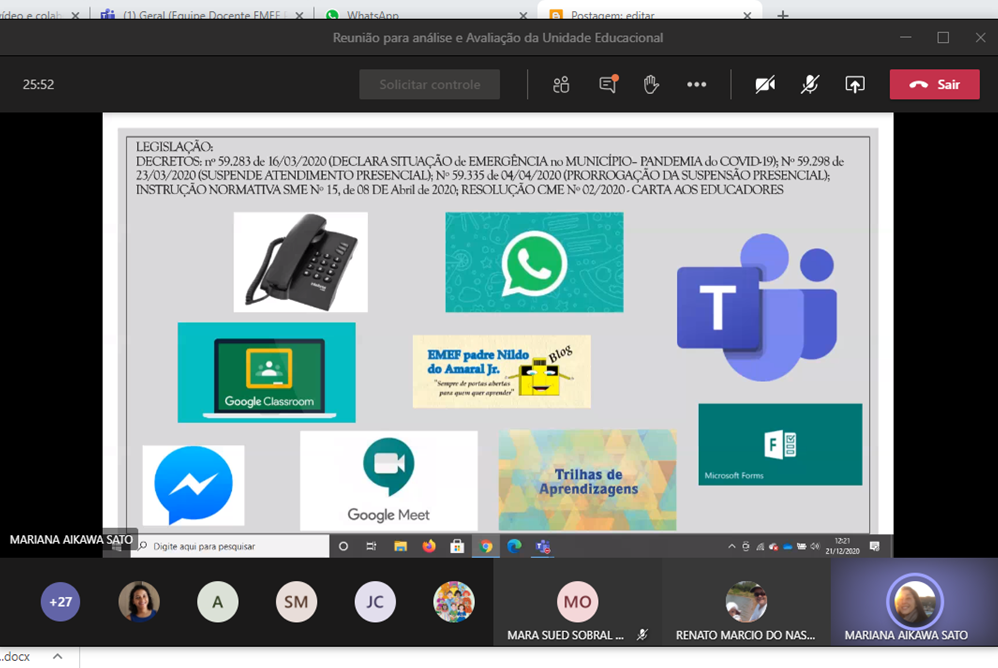Image resolution: width=998 pixels, height=668 pixels.
Task: Select participant avatar JC
Action: tap(375, 602)
